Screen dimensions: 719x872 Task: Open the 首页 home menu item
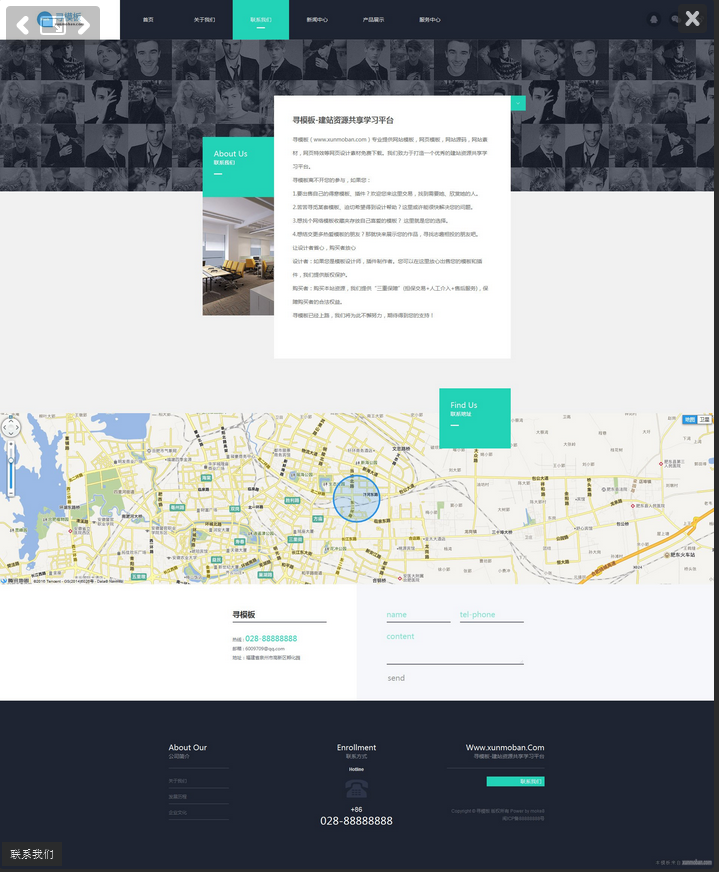(148, 20)
